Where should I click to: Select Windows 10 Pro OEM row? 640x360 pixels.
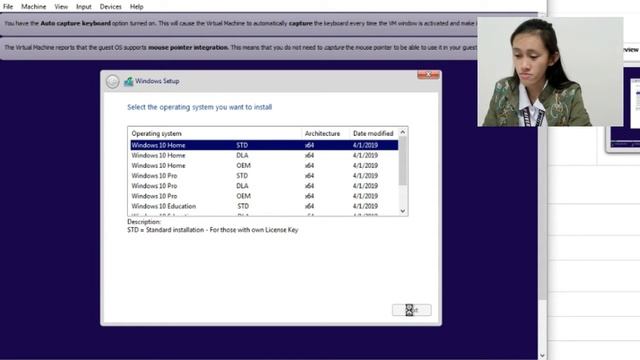pyautogui.click(x=264, y=196)
